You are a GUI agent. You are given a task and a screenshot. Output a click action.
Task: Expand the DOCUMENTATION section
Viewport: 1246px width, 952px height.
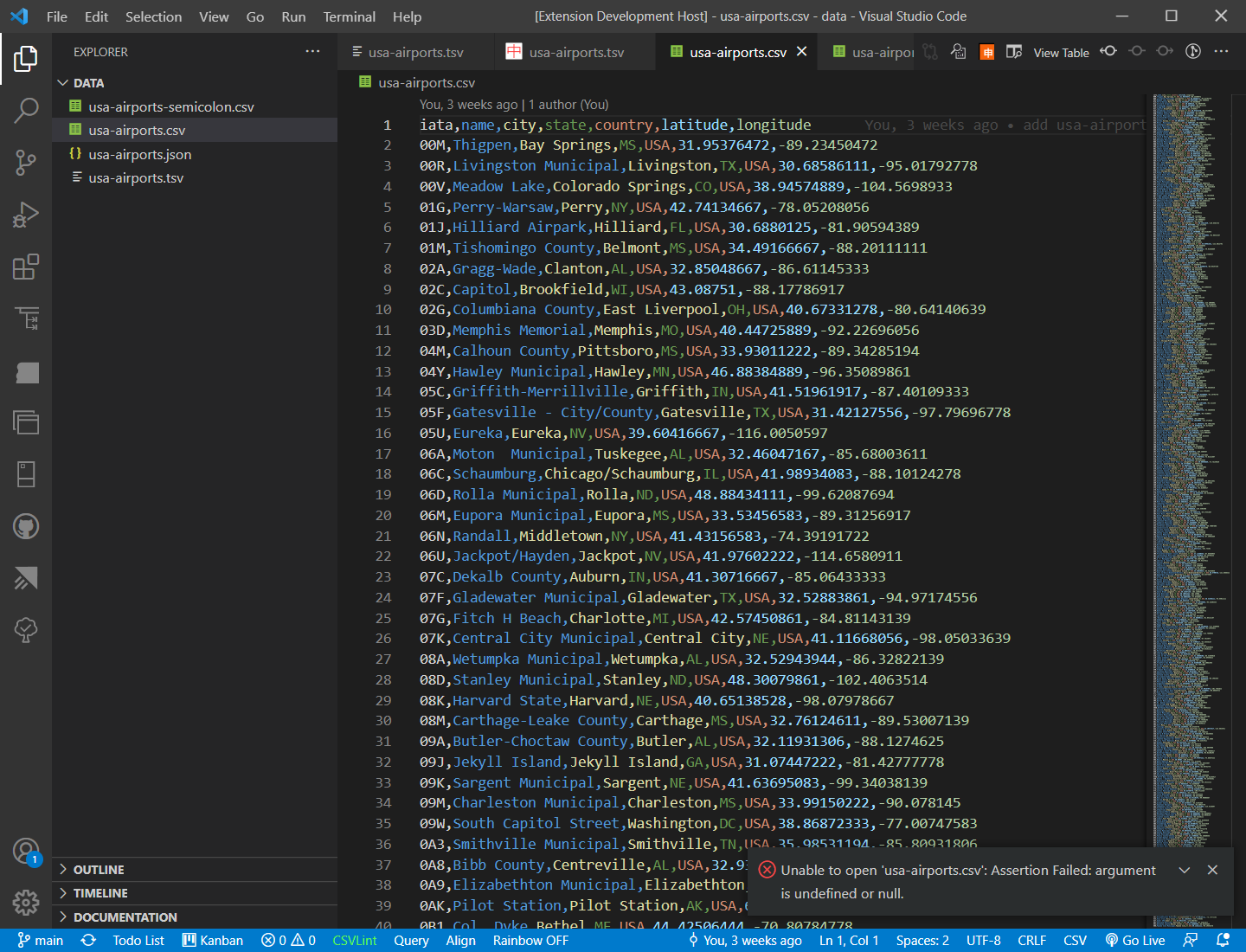coord(195,917)
